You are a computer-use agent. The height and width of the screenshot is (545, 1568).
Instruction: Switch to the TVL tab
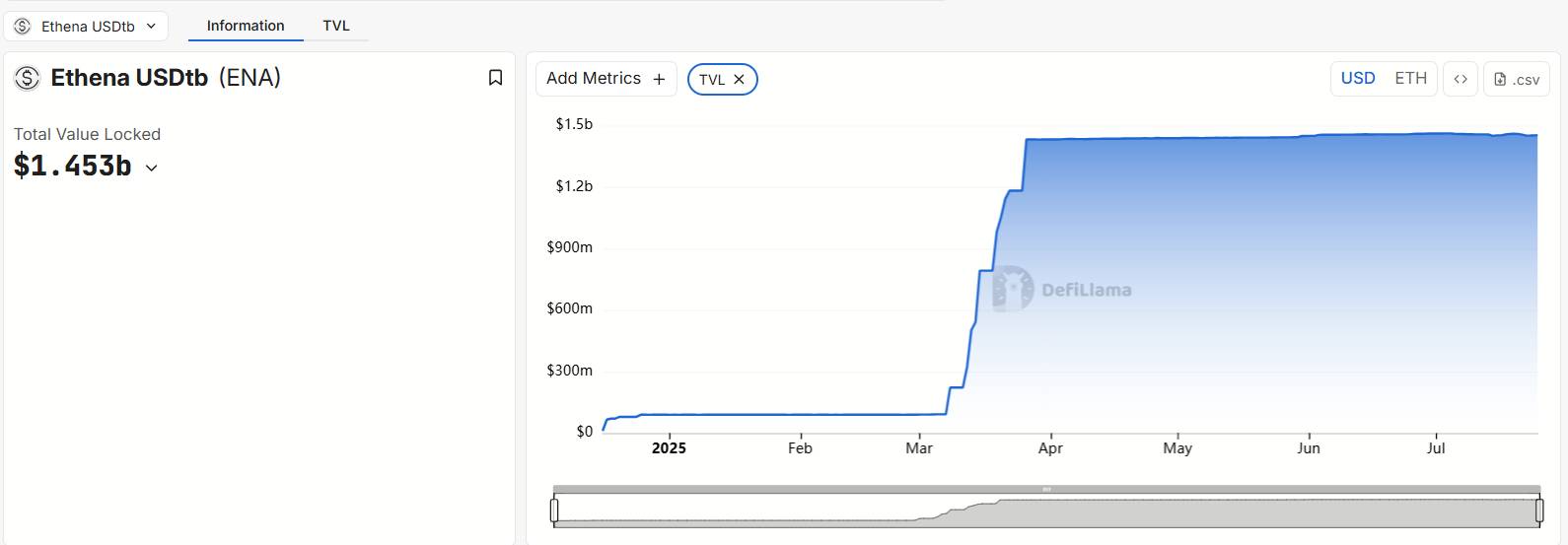click(x=336, y=26)
